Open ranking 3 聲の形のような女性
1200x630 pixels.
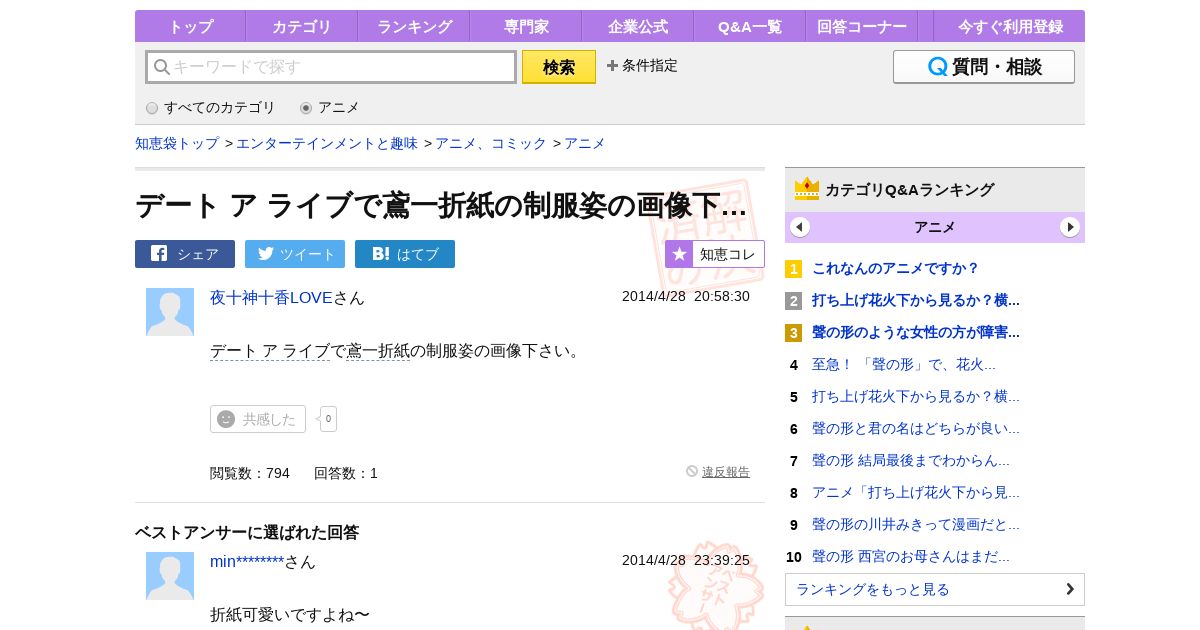(916, 332)
